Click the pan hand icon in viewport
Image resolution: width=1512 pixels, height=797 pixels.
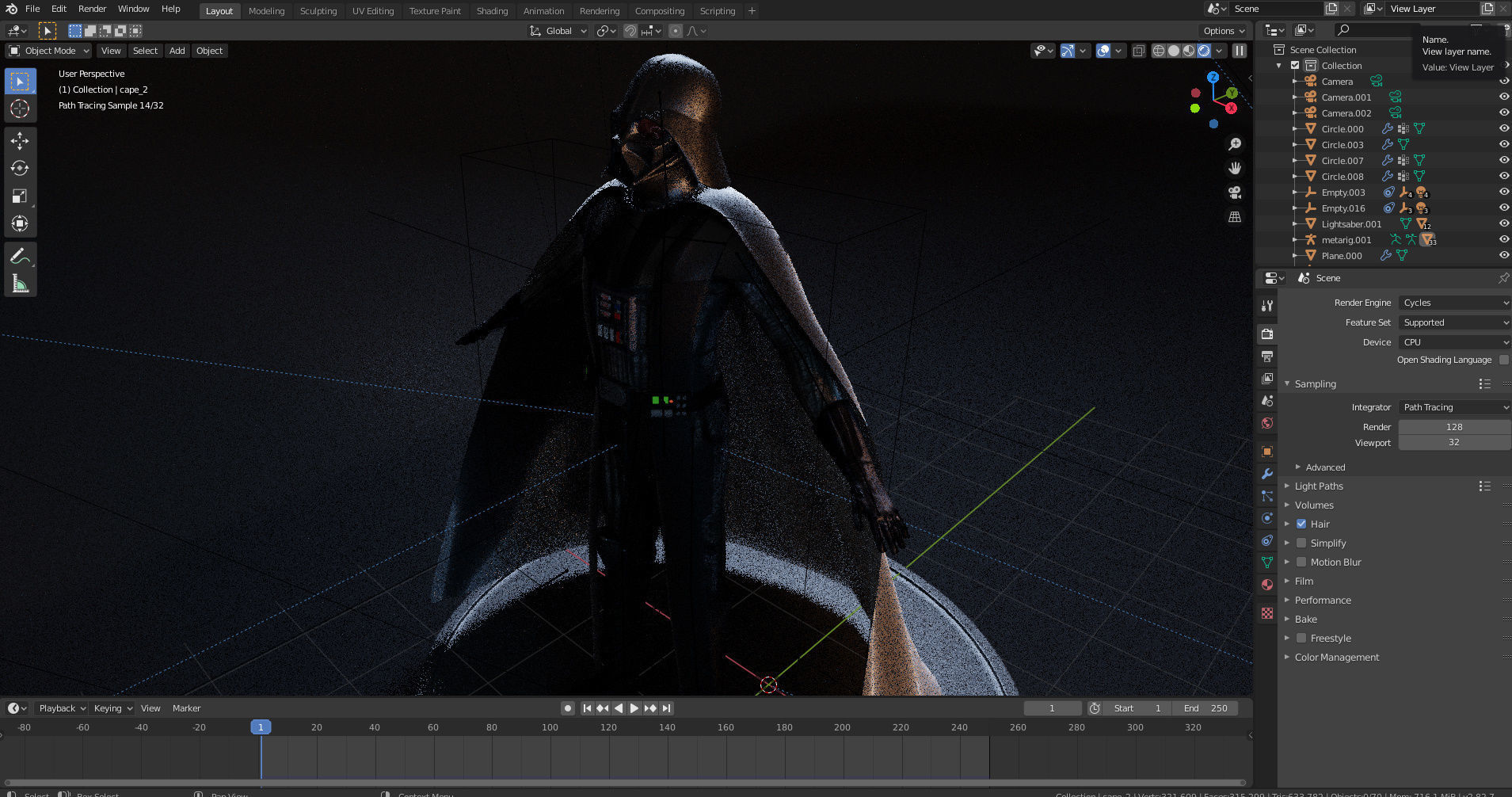coord(1234,168)
